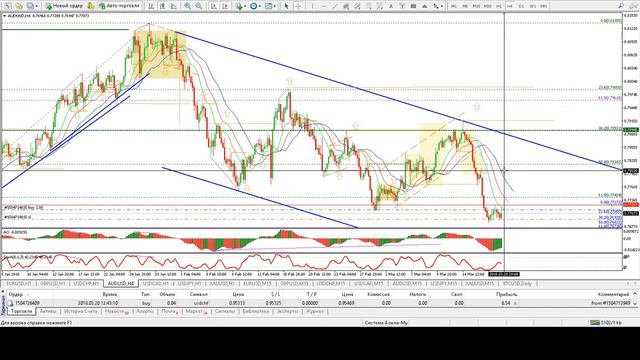Viewport: 640px width, 360px height.
Task: Toggle the Авто-торговля button
Action: point(119,6)
